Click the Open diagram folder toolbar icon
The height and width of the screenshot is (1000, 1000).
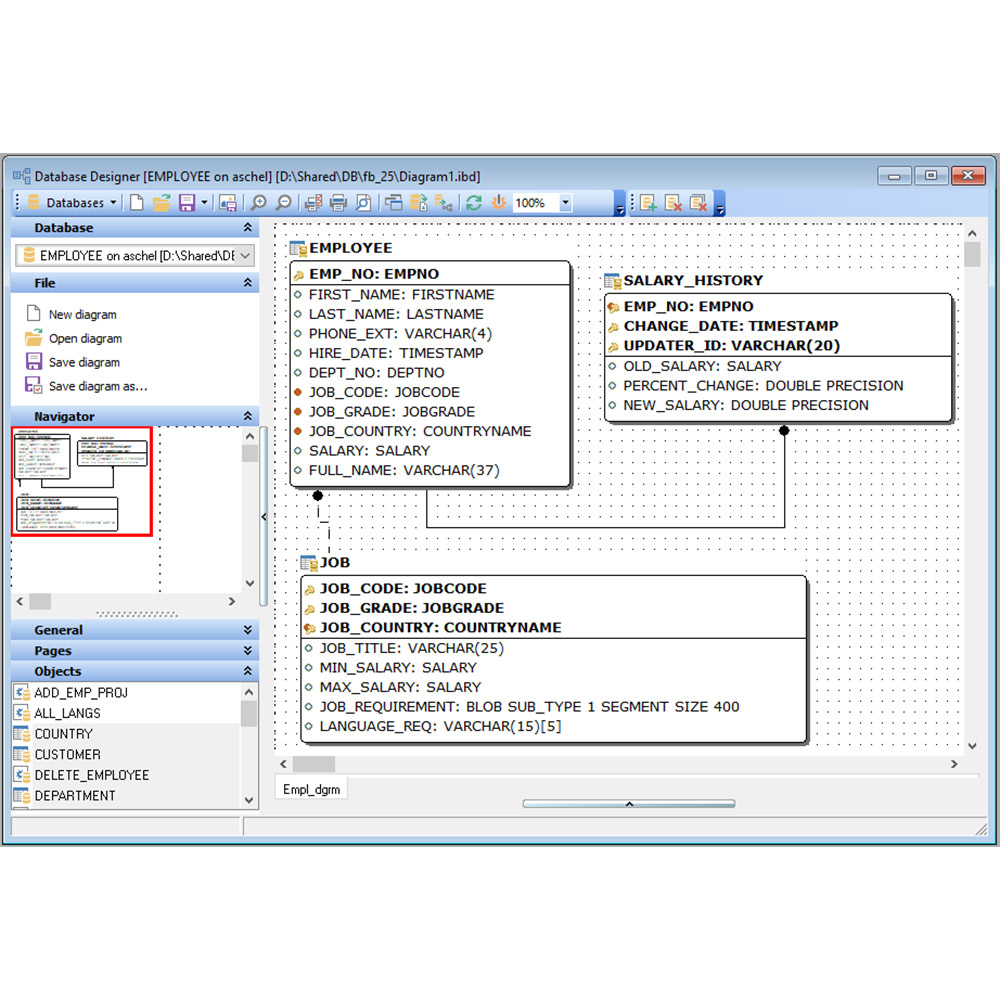click(x=161, y=203)
